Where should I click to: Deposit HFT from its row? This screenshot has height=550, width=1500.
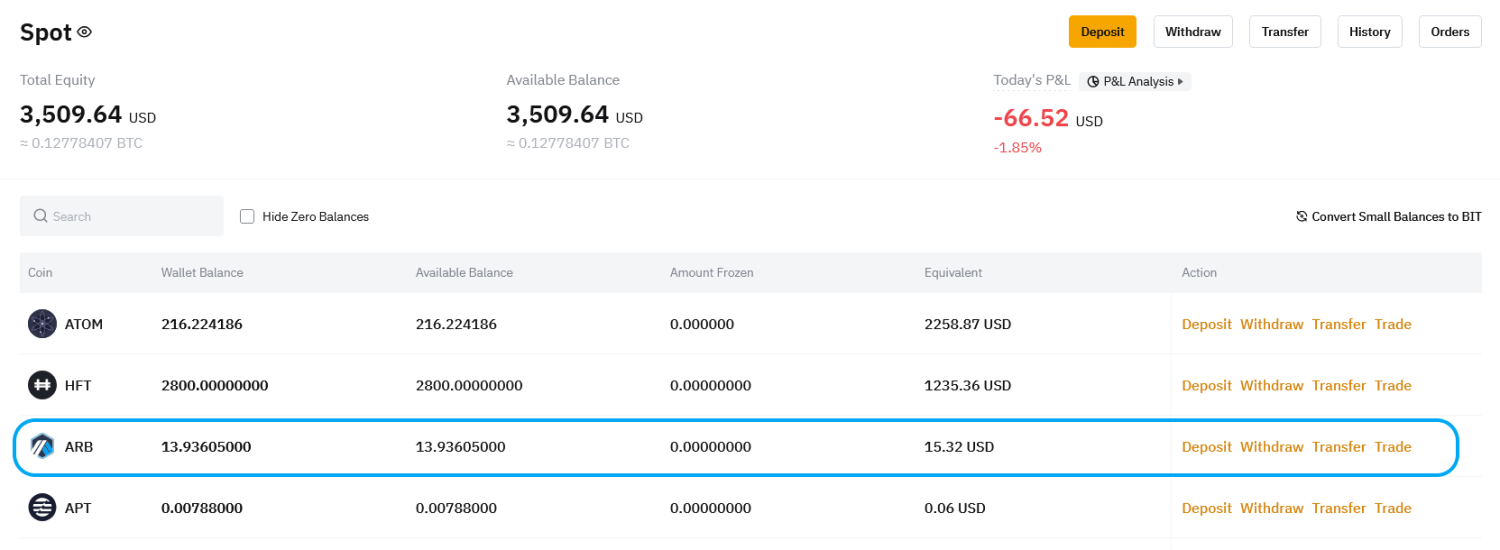(x=1206, y=385)
